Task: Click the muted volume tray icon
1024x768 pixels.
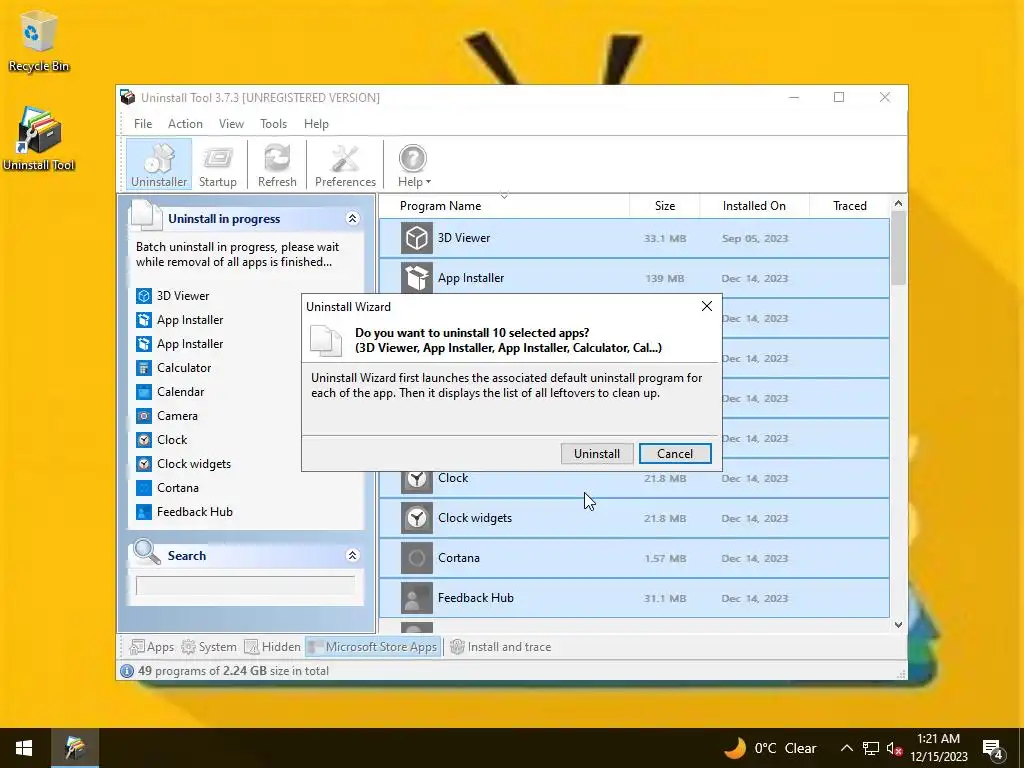Action: (x=894, y=748)
